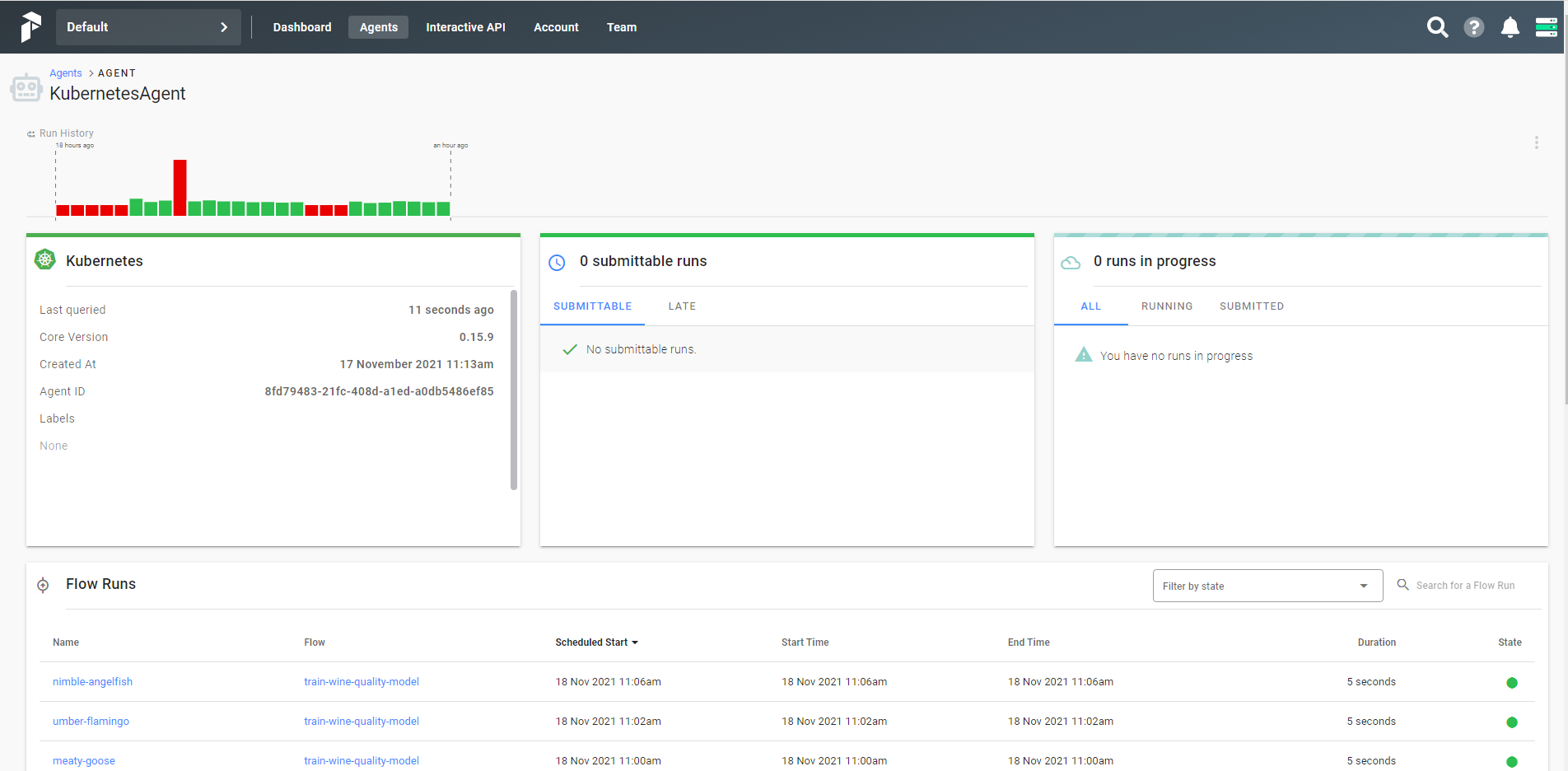Click the state dot for umber-flamingo
The width and height of the screenshot is (1568, 771).
pyautogui.click(x=1511, y=722)
